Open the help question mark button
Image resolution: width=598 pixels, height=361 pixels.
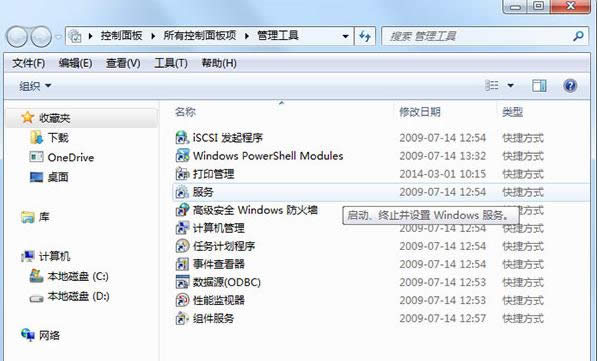click(570, 85)
